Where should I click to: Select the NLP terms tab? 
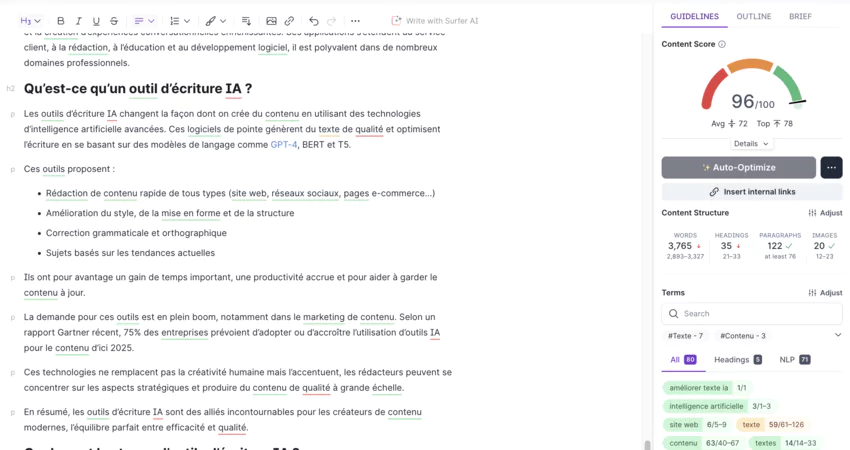(795, 359)
